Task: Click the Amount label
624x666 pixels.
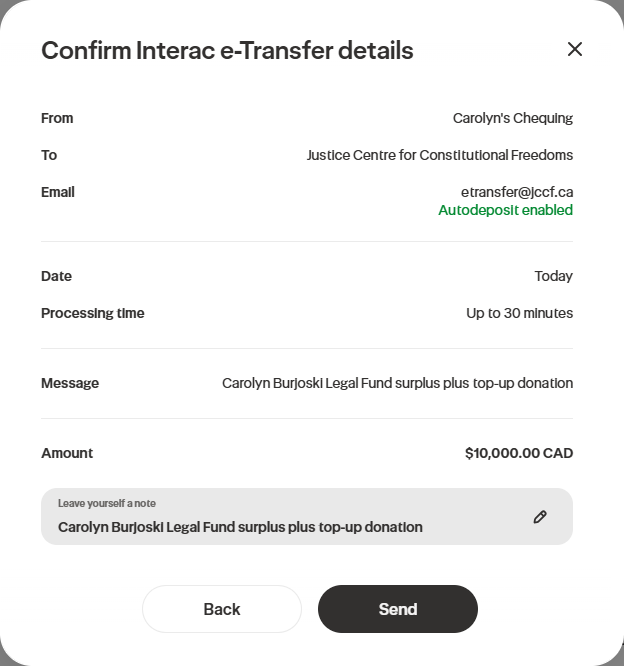Action: (67, 453)
